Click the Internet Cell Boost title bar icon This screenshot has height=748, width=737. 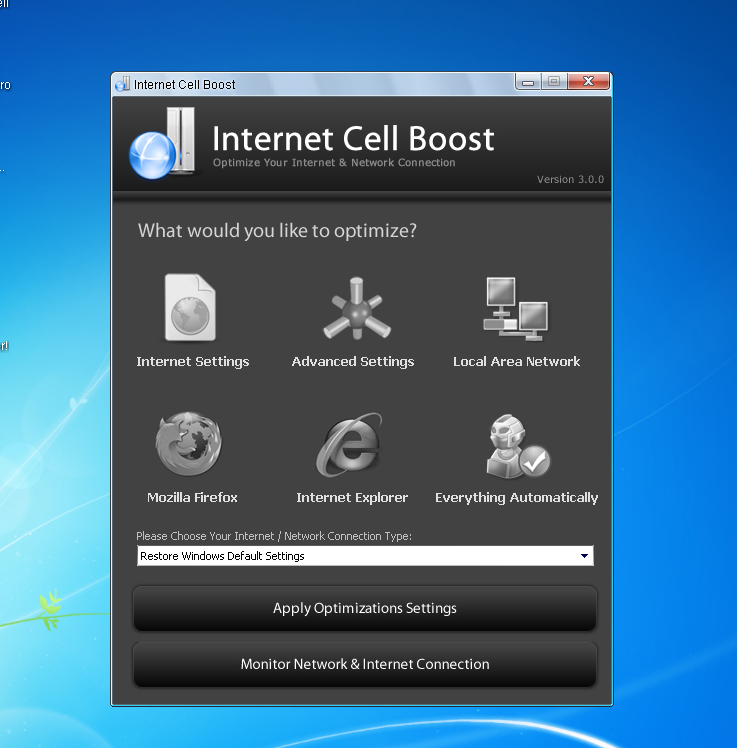[x=123, y=84]
